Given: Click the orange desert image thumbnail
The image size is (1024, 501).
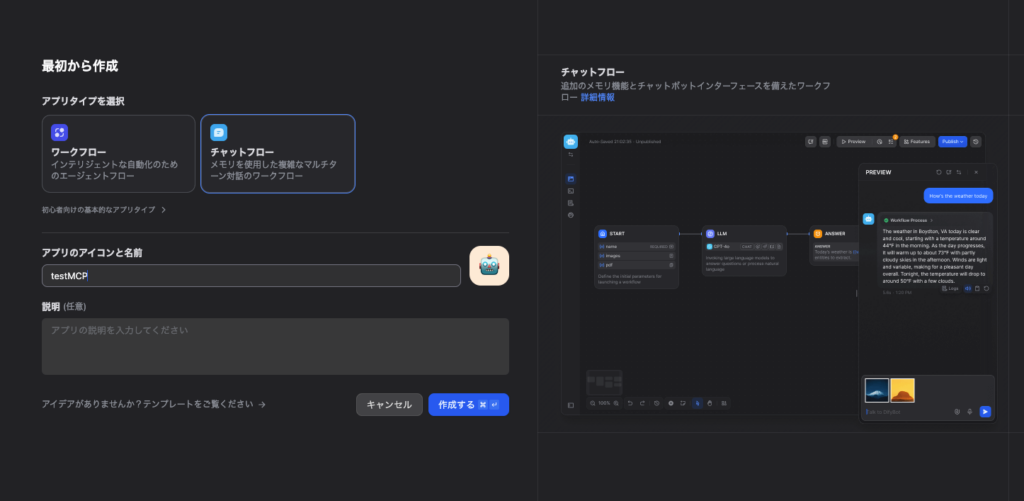Looking at the screenshot, I should point(902,389).
